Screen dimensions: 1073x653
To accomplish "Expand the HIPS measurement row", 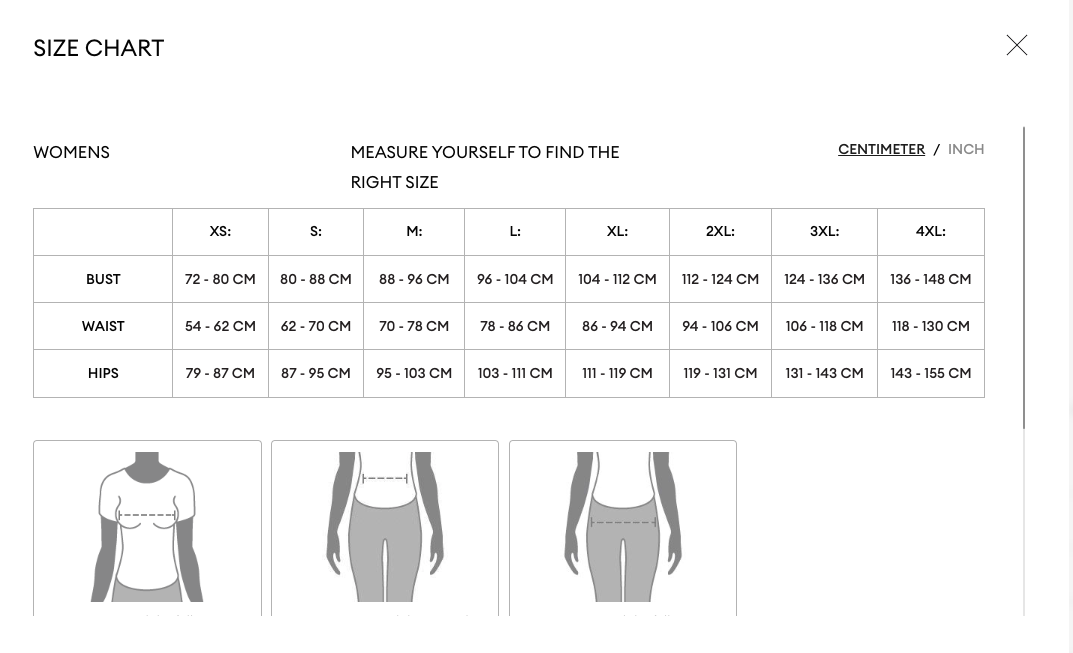I will click(x=103, y=373).
